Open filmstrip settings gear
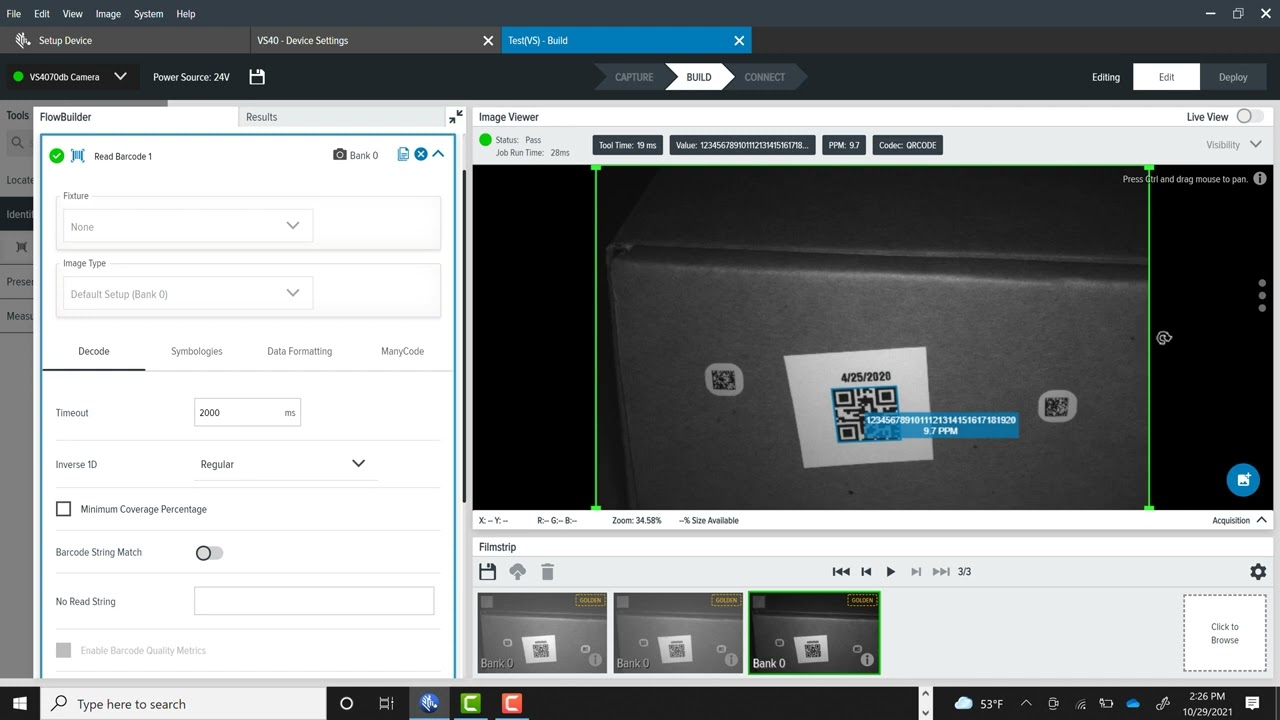Image resolution: width=1280 pixels, height=720 pixels. pyautogui.click(x=1258, y=572)
